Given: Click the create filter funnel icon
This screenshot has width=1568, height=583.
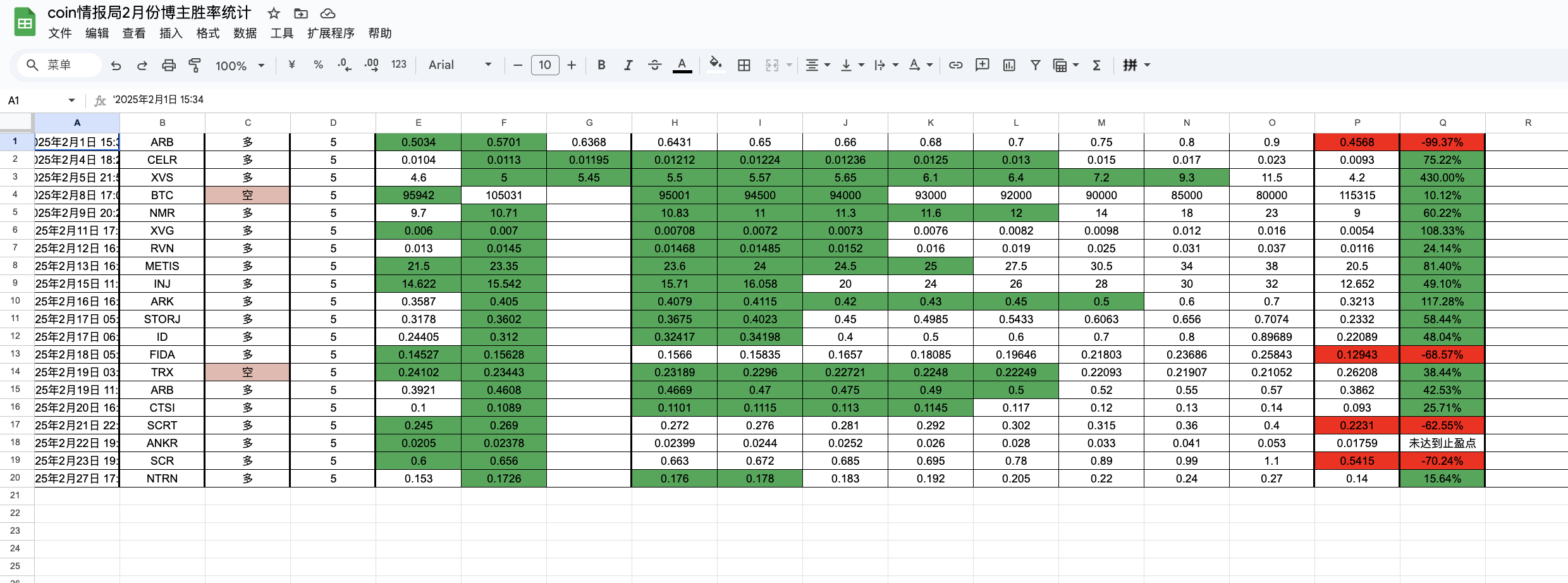Looking at the screenshot, I should point(1035,65).
